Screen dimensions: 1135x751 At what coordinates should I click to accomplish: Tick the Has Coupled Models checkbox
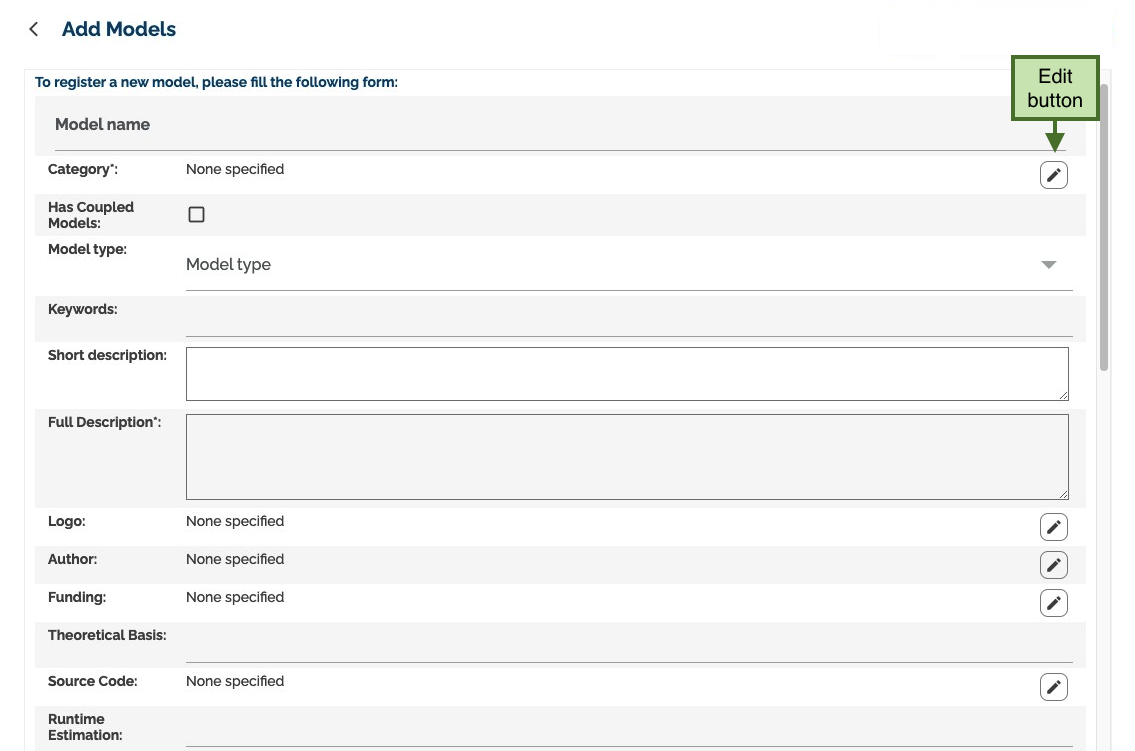tap(196, 214)
